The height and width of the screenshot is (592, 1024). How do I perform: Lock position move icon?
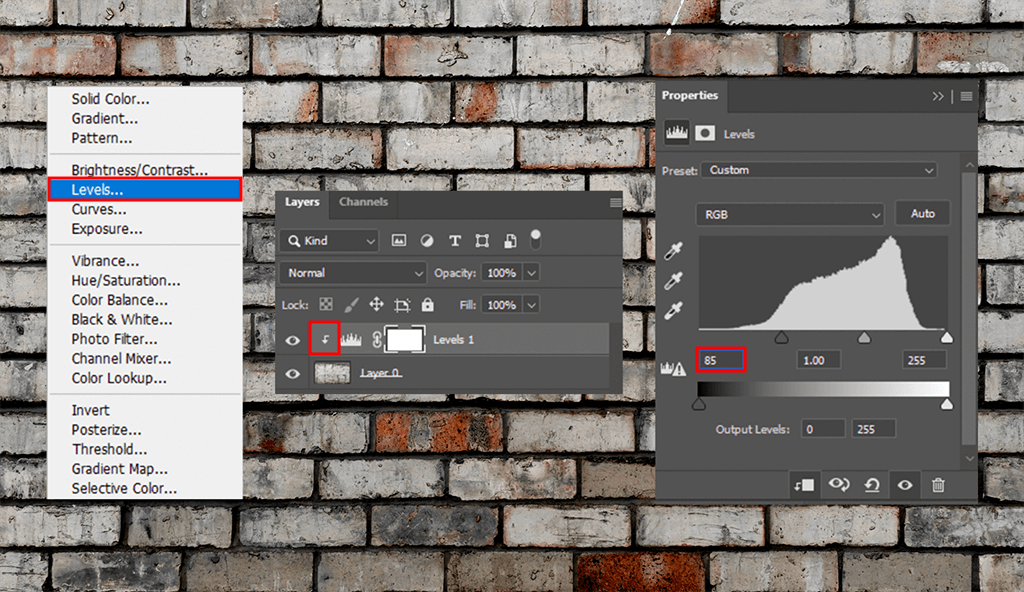coord(376,304)
